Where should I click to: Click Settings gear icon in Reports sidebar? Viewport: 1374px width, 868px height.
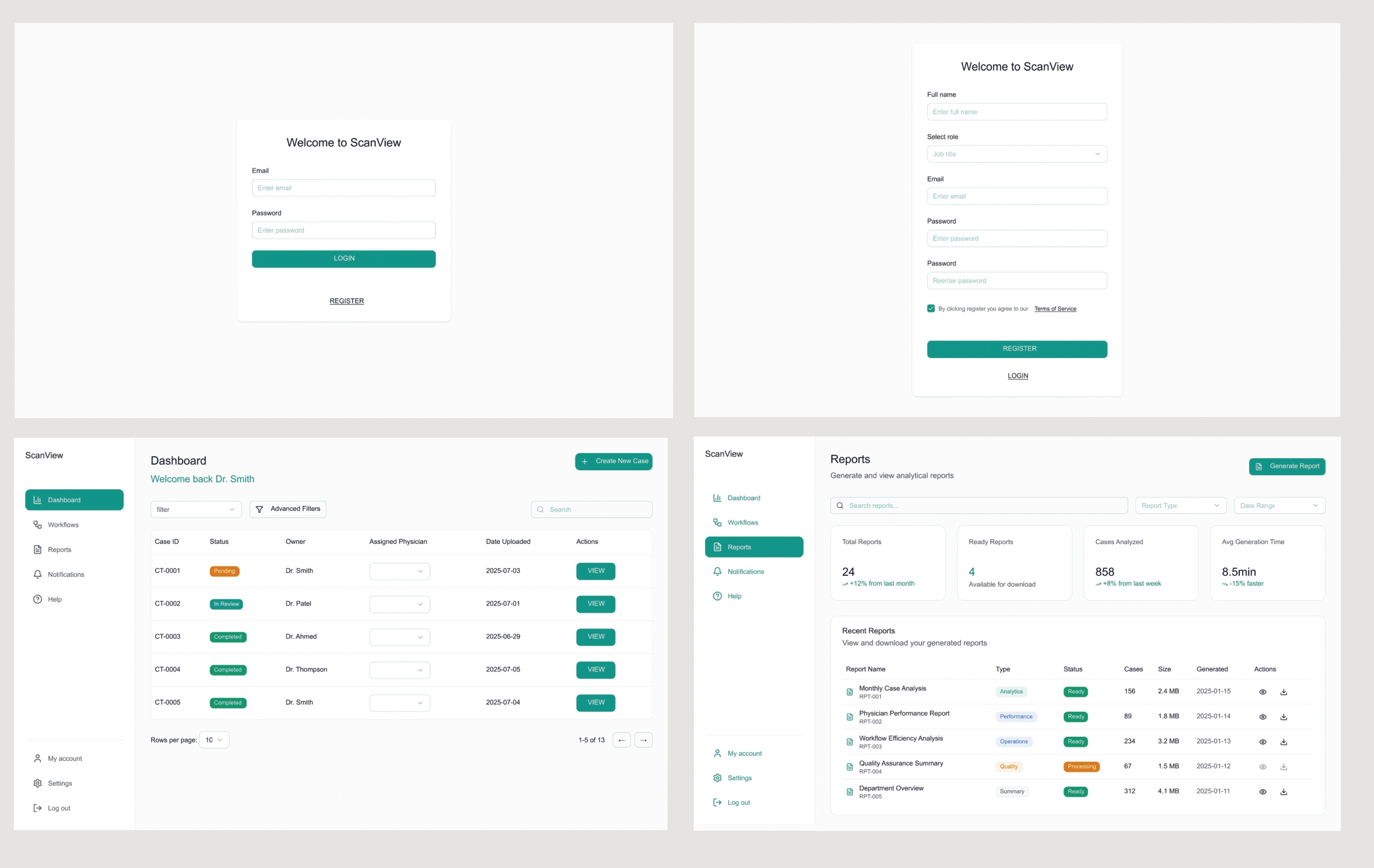[x=717, y=778]
